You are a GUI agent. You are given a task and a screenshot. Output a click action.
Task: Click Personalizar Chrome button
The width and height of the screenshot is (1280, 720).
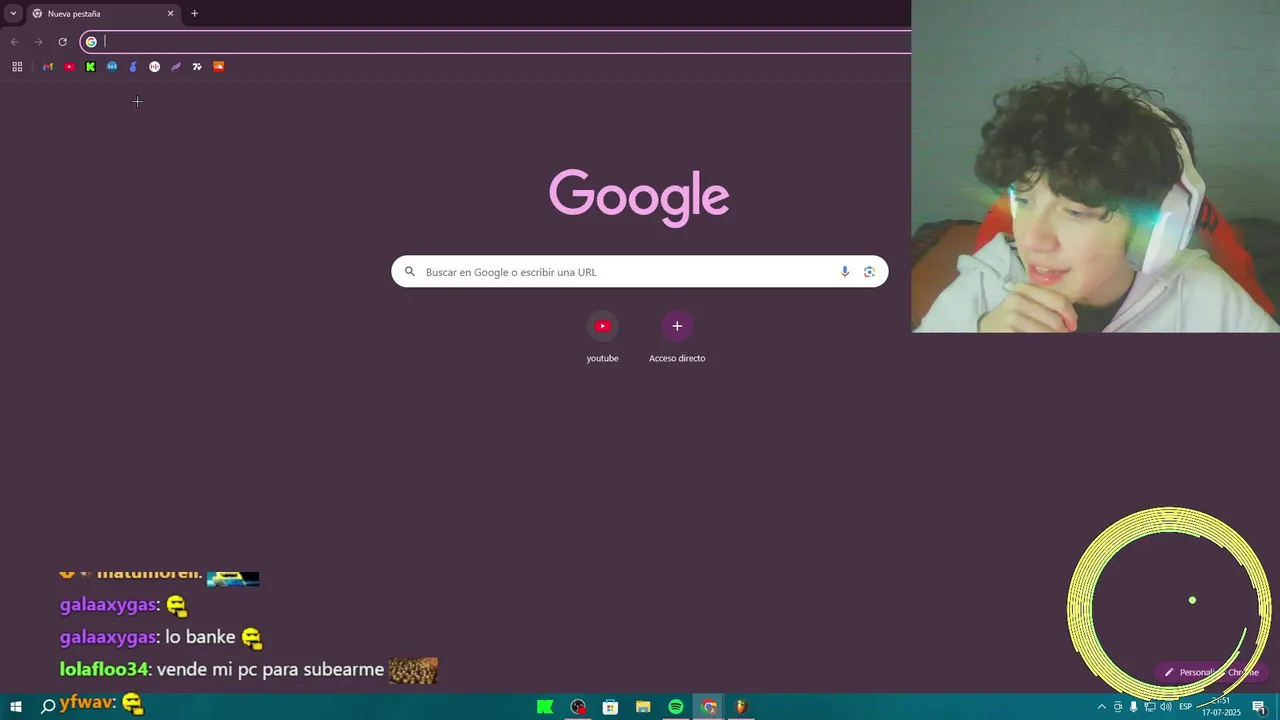(x=1211, y=672)
